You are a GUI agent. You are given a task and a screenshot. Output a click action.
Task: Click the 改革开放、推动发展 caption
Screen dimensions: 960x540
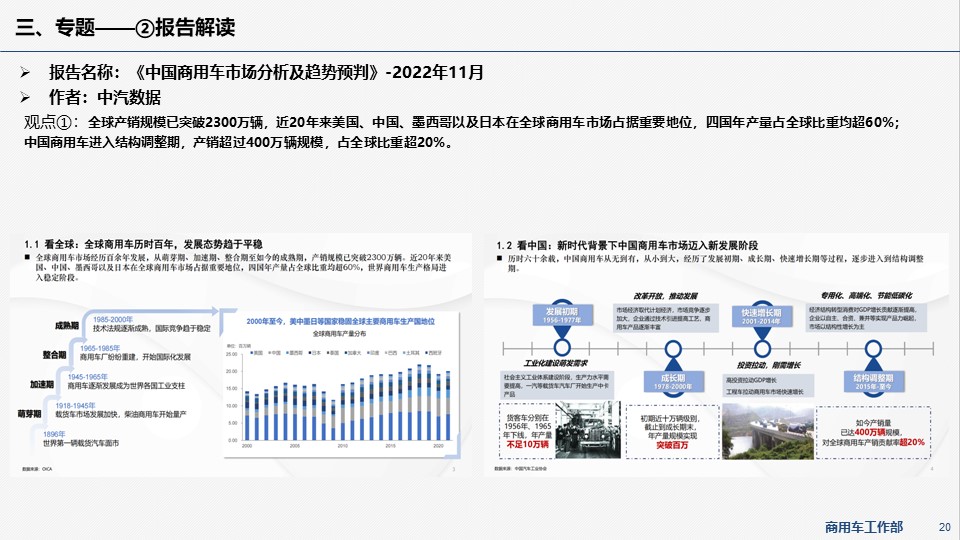point(666,296)
